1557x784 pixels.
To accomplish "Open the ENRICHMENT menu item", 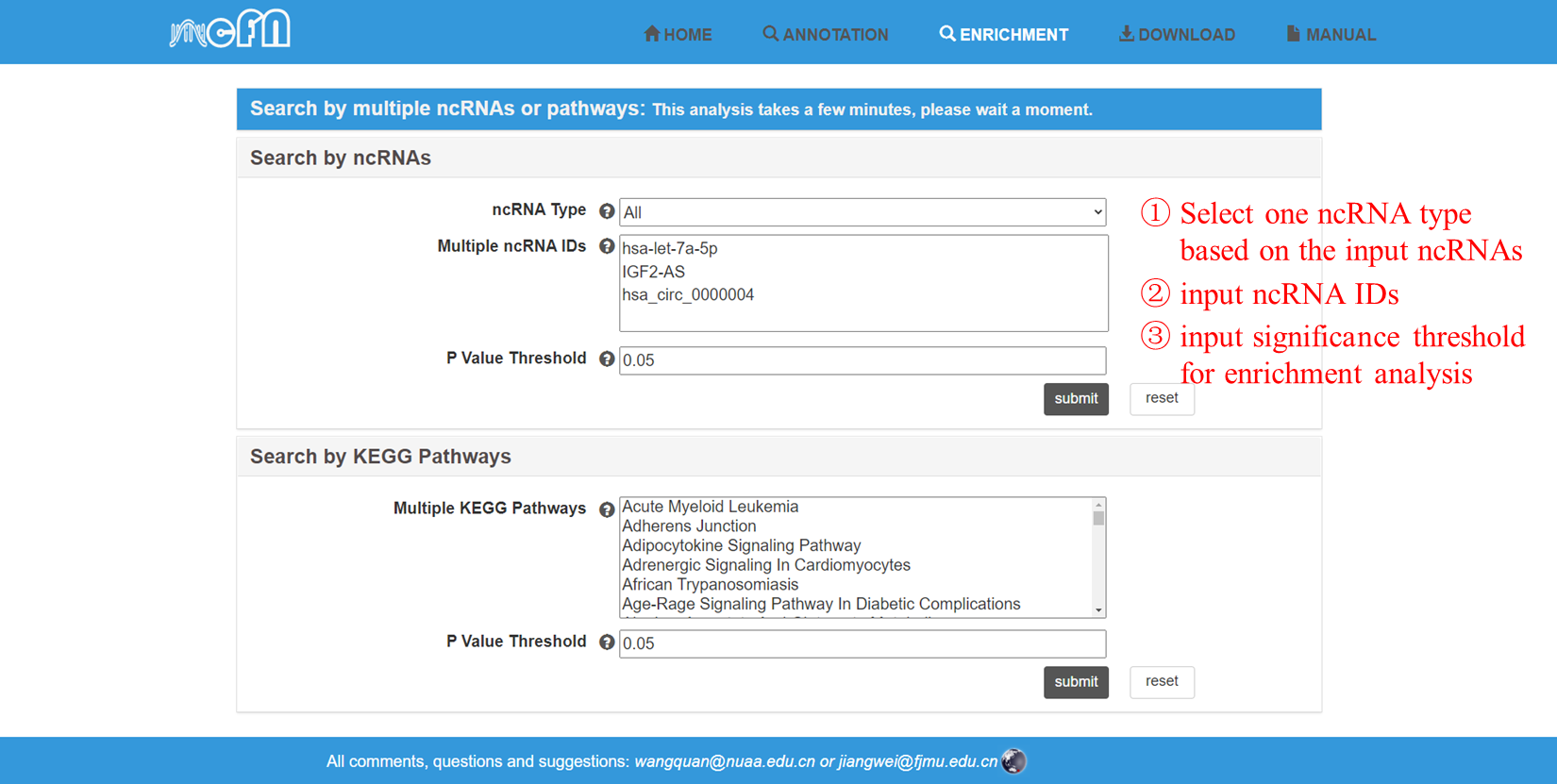I will click(x=1004, y=35).
